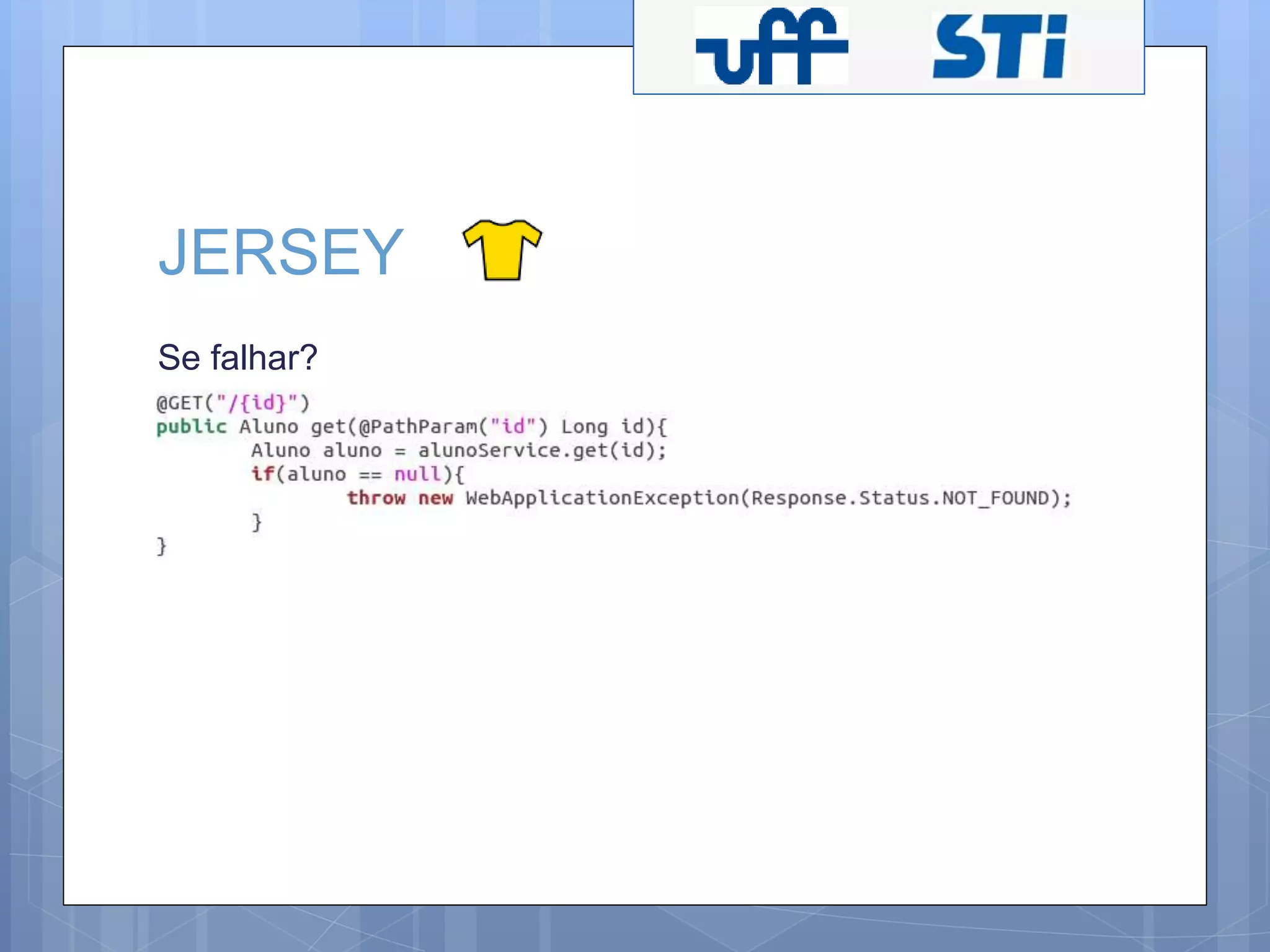Click the 'Se falhar?' subtitle
The width and height of the screenshot is (1270, 952).
click(238, 358)
